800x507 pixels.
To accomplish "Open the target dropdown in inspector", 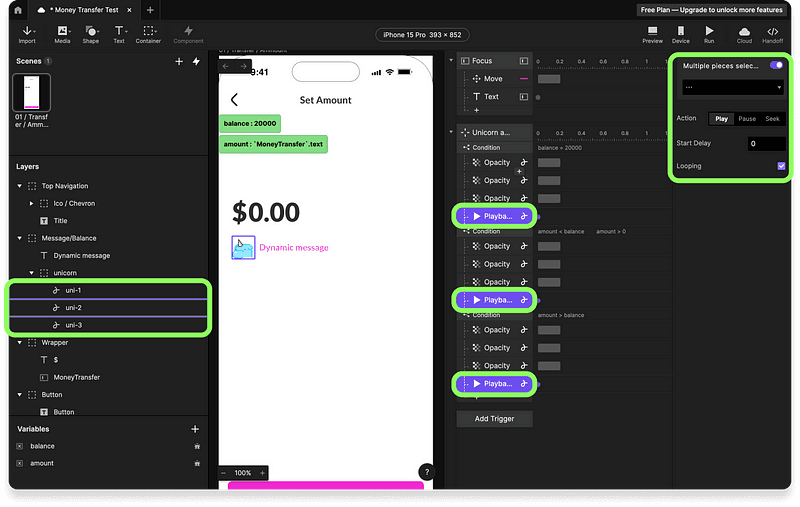I will (x=733, y=87).
